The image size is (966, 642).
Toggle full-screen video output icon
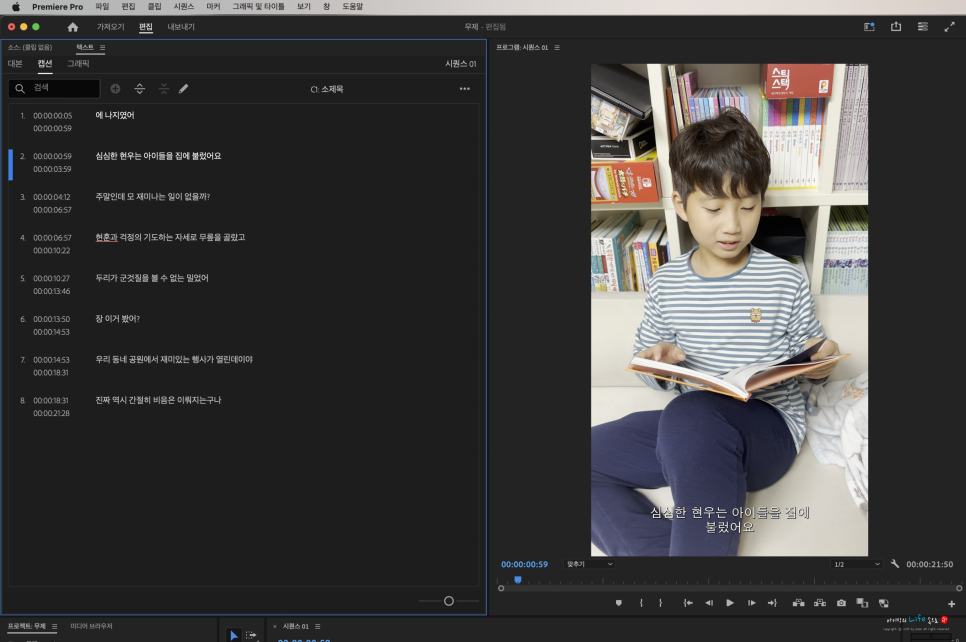949,27
